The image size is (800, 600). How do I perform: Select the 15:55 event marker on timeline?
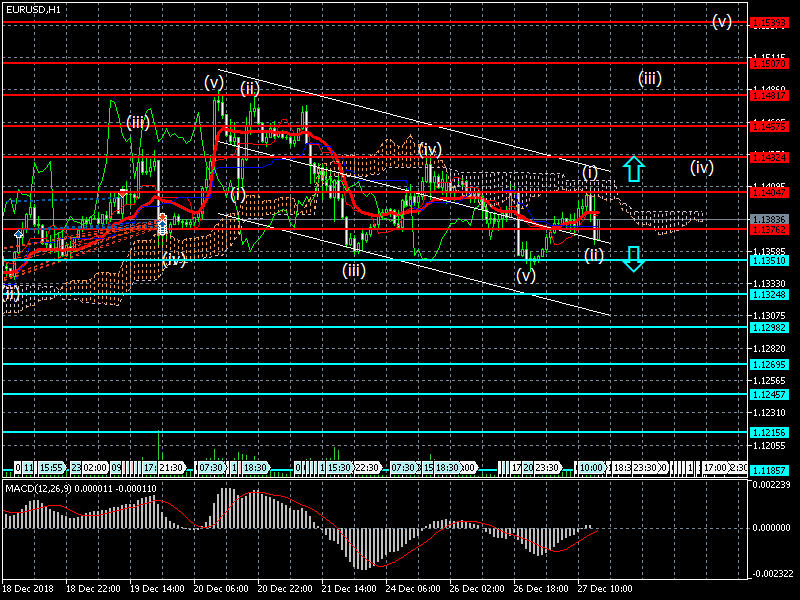[53, 467]
